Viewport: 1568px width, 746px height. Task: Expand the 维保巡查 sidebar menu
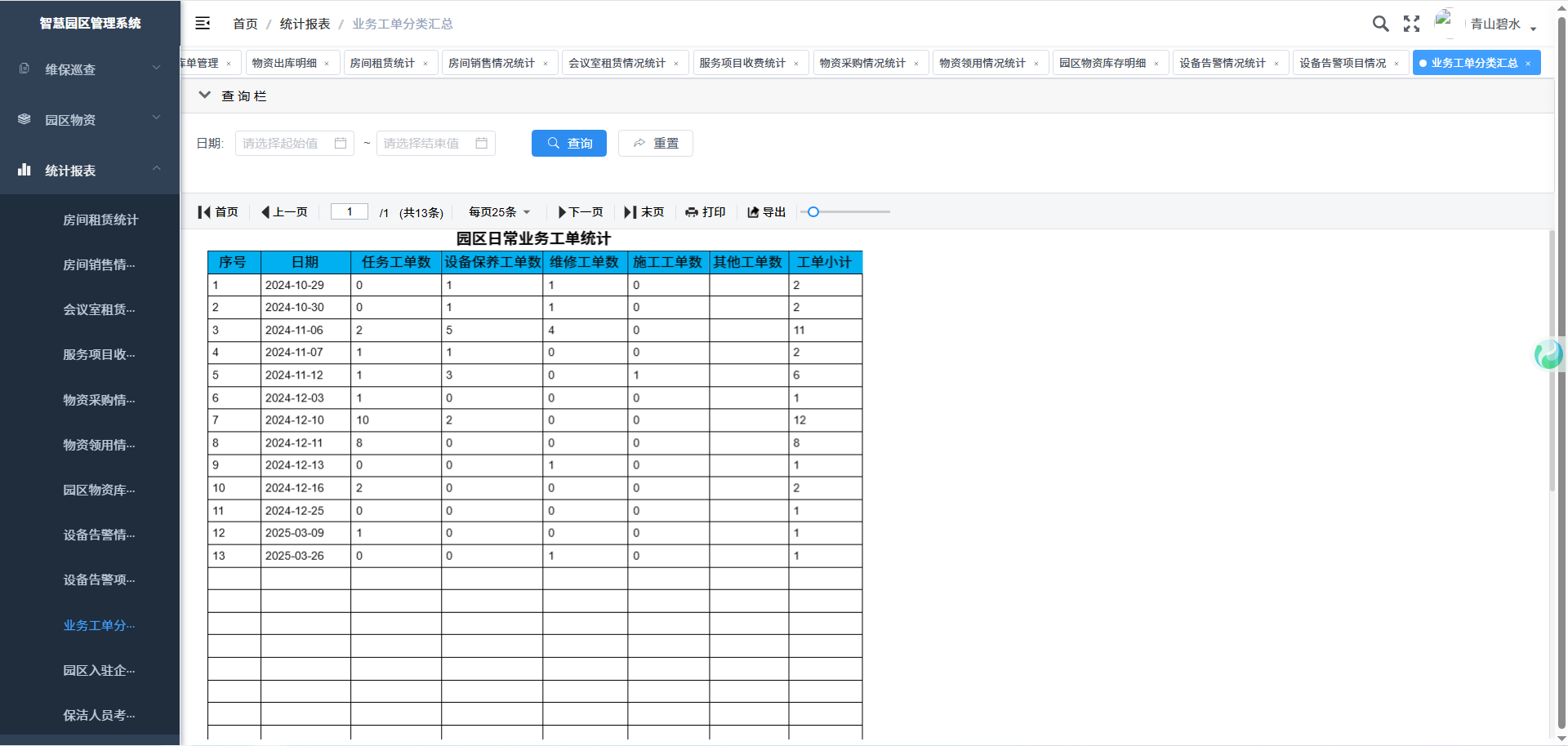coord(90,69)
